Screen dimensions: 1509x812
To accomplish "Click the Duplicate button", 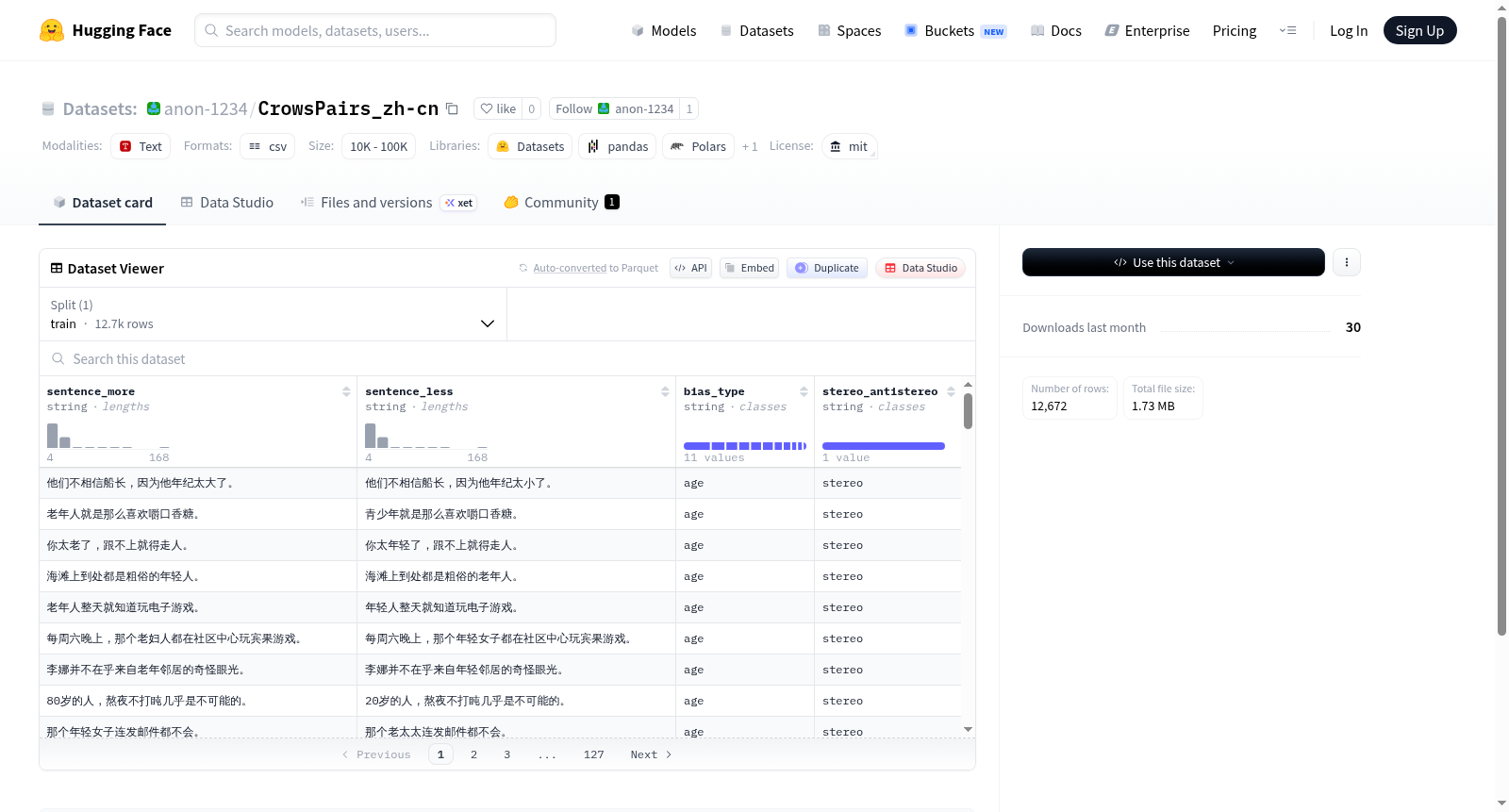I will click(x=827, y=268).
